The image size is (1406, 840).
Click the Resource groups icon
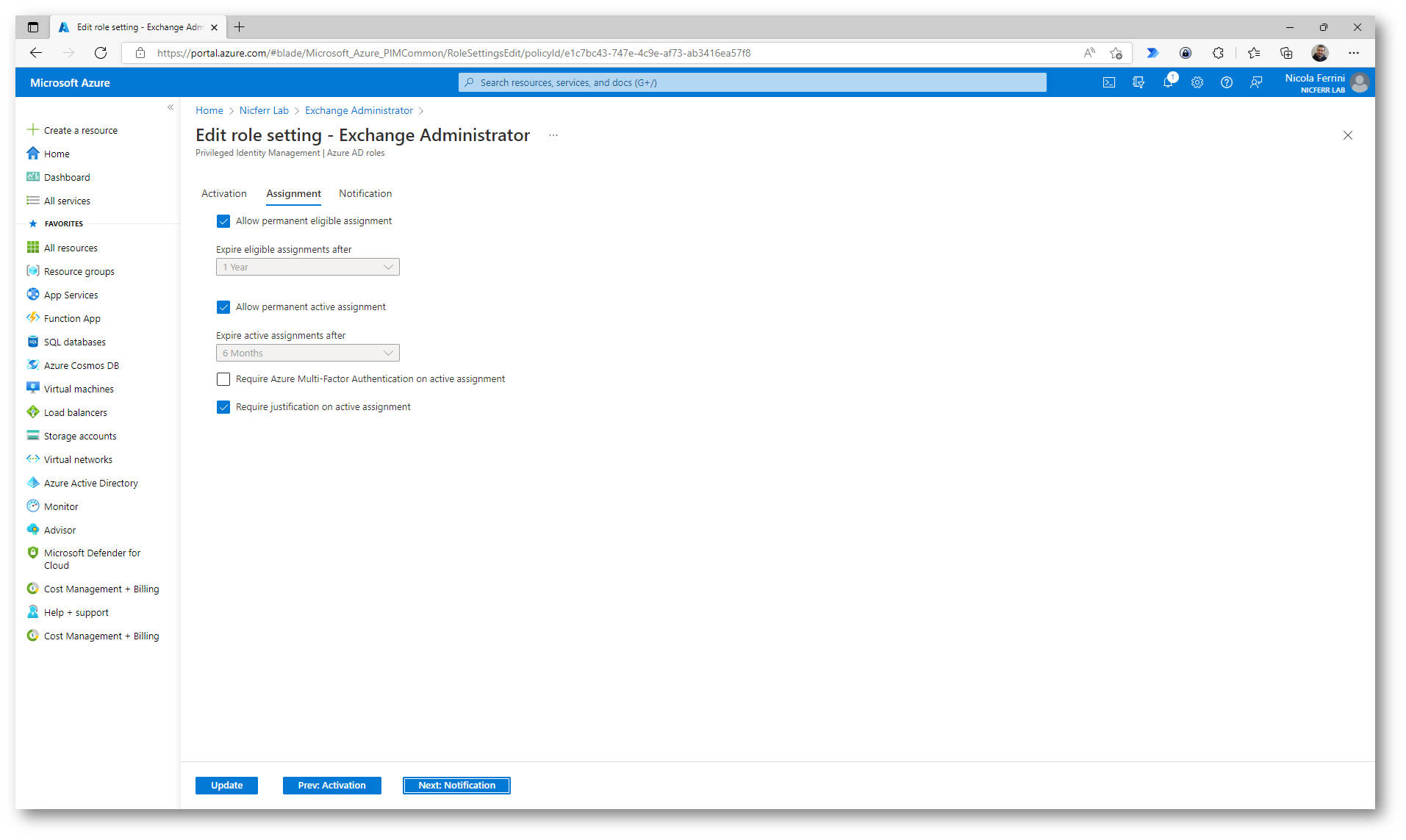click(x=33, y=271)
